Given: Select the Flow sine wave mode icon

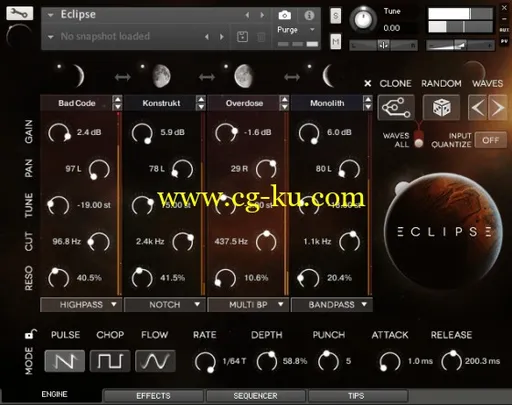Looking at the screenshot, I should tap(155, 361).
